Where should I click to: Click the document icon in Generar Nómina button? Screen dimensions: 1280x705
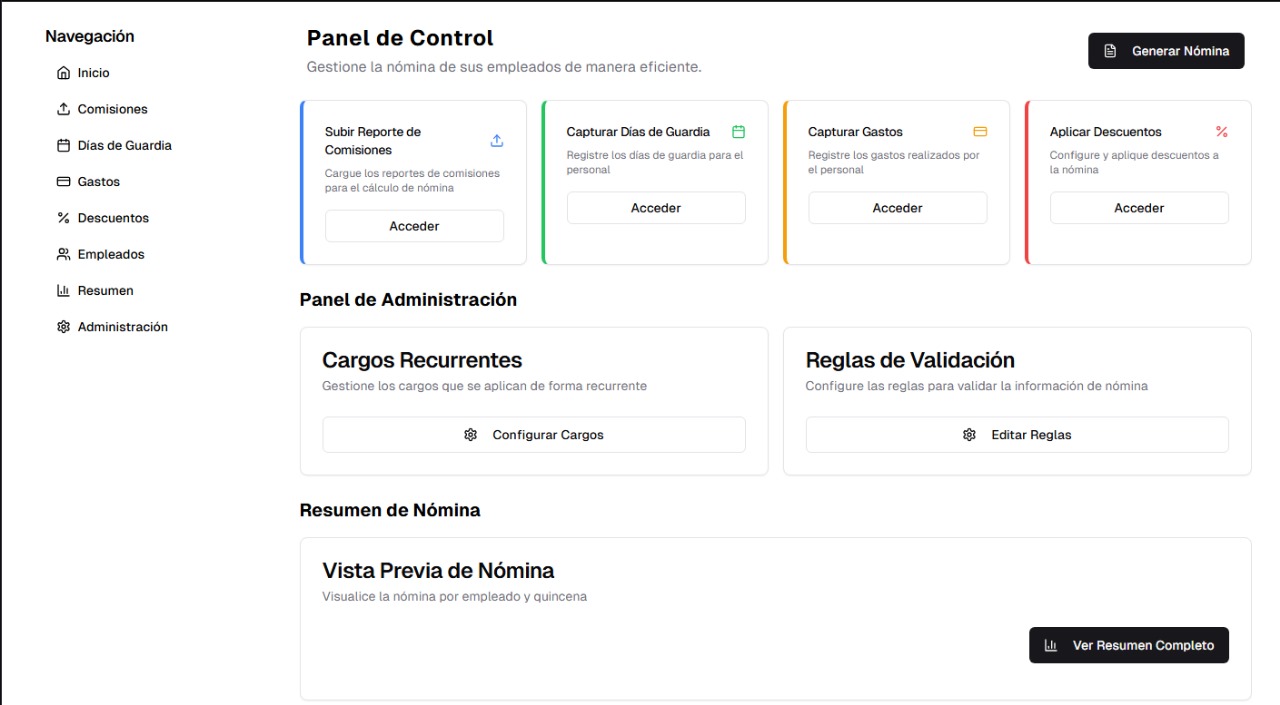(x=1110, y=51)
